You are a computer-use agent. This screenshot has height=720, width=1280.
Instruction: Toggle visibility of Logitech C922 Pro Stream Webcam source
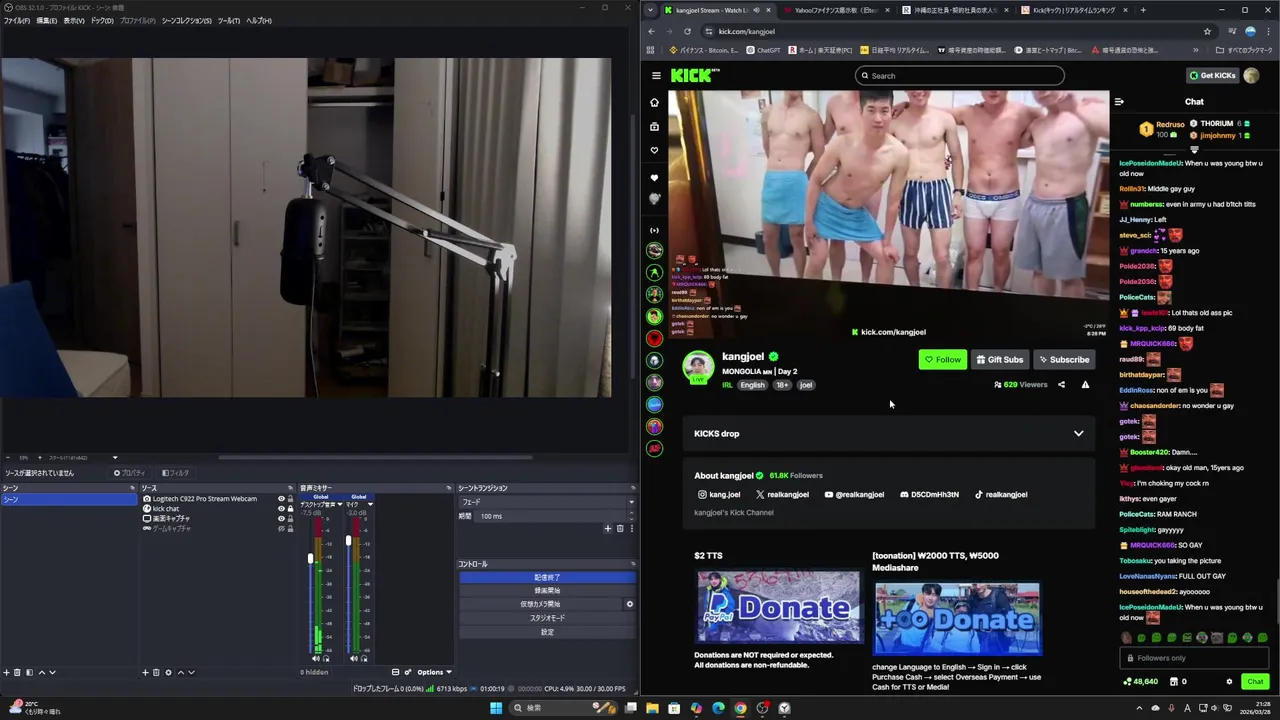click(281, 499)
